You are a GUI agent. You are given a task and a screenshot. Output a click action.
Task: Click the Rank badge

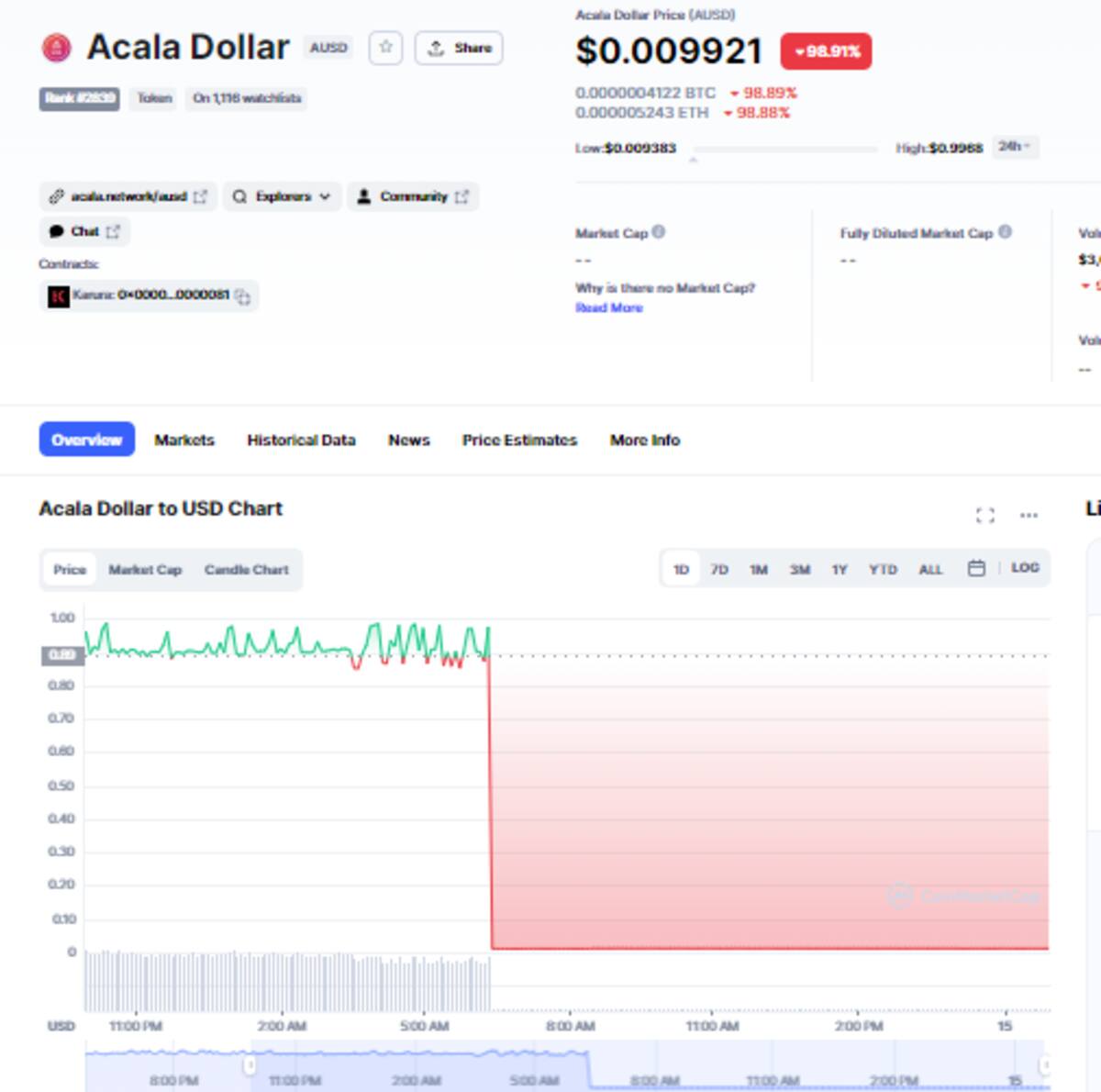coord(79,98)
